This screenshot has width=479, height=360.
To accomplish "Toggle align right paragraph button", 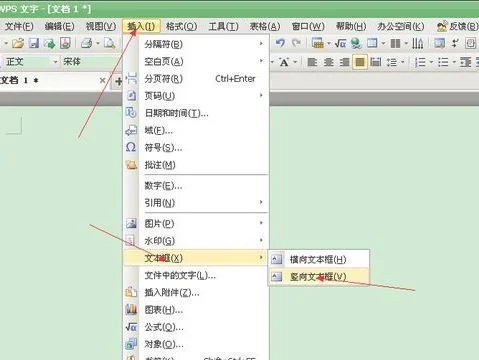I will (345, 62).
